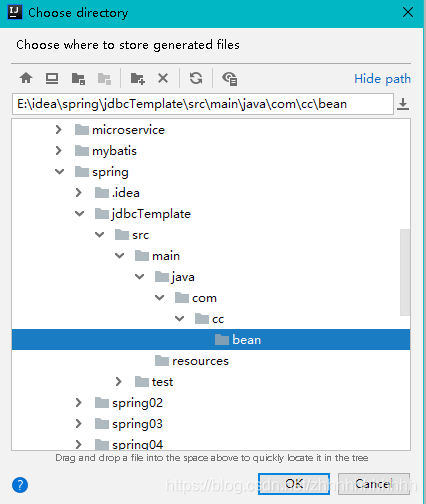Expand the test folder
426x504 pixels.
click(x=119, y=382)
